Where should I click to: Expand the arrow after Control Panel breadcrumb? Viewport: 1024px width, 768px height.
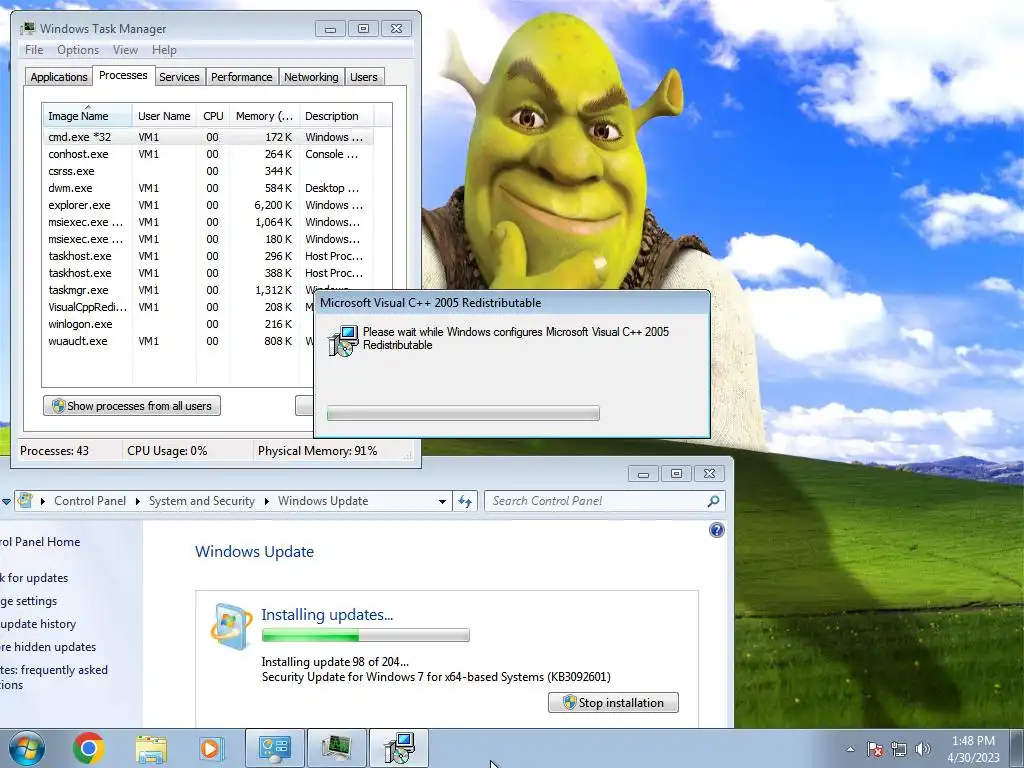point(137,501)
